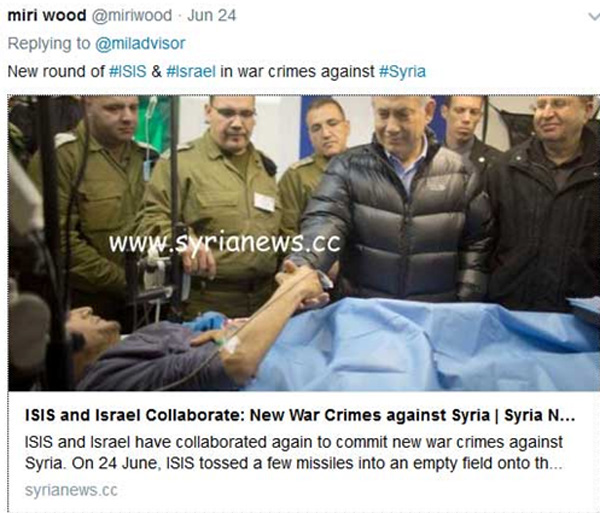Click the www.syrianews.cc watermark on the photo
Screen dimensions: 600x513
click(225, 243)
